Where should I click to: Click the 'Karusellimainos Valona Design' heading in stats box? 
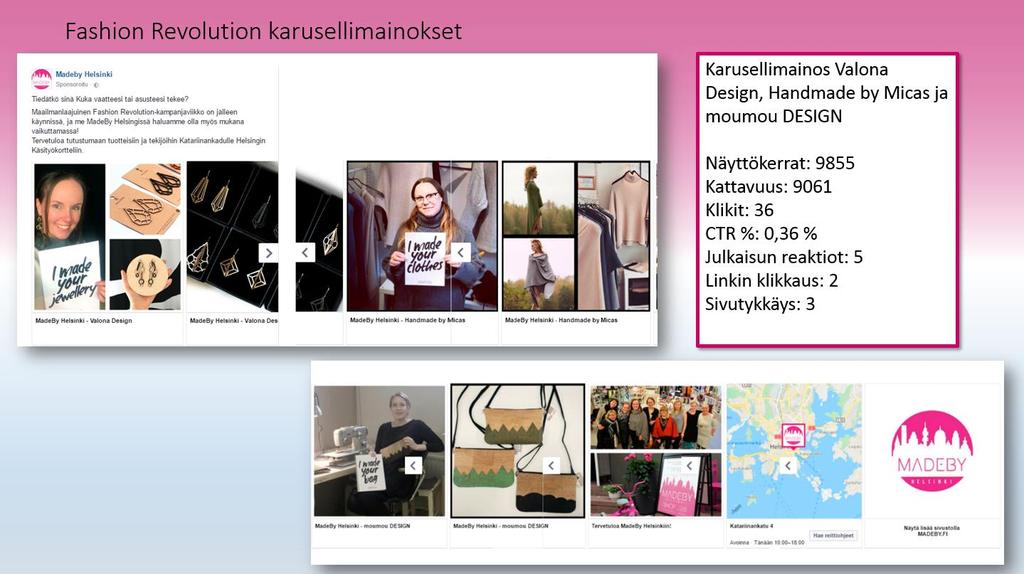pyautogui.click(x=826, y=93)
